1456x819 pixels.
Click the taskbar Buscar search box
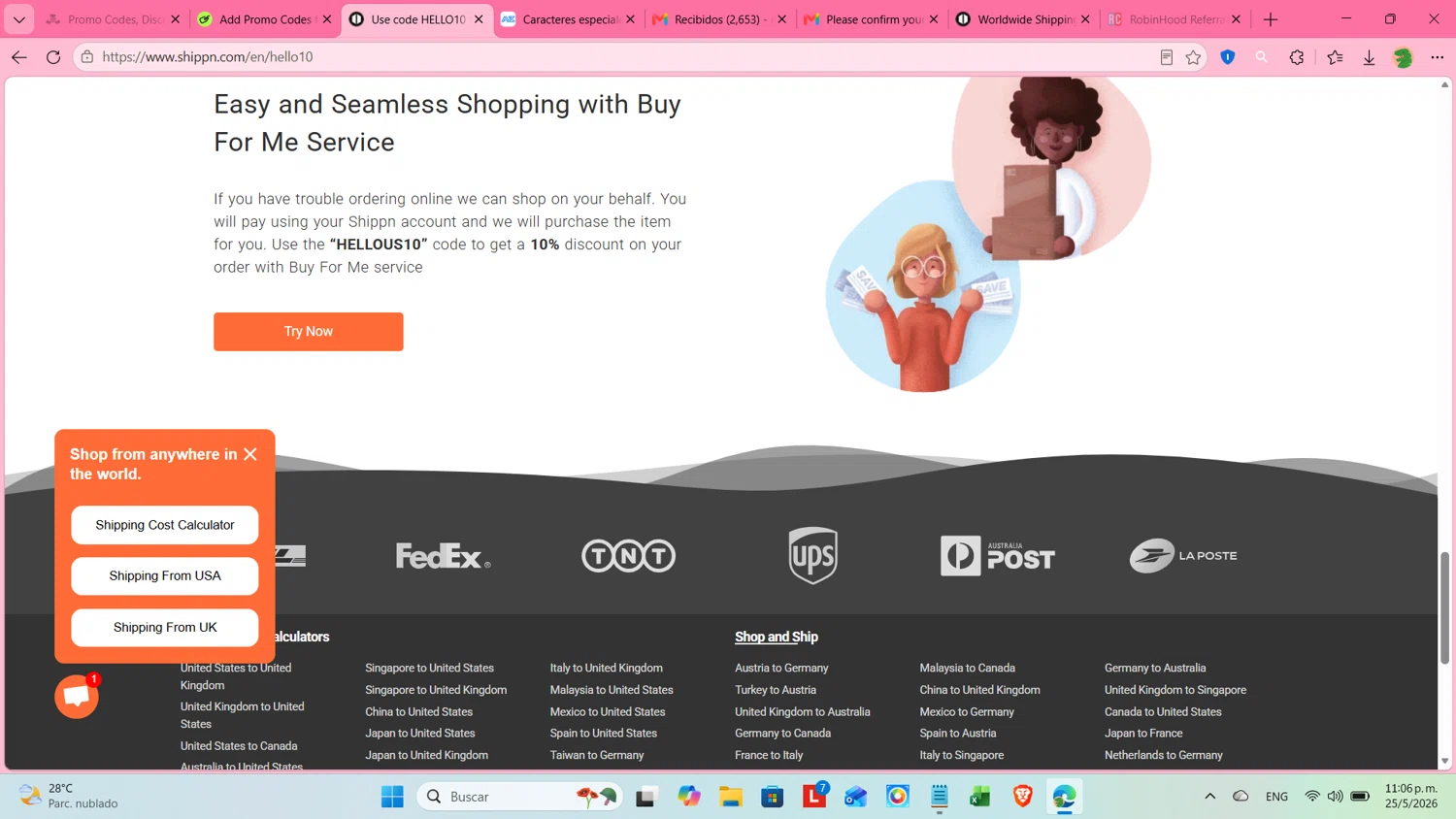[x=519, y=797]
